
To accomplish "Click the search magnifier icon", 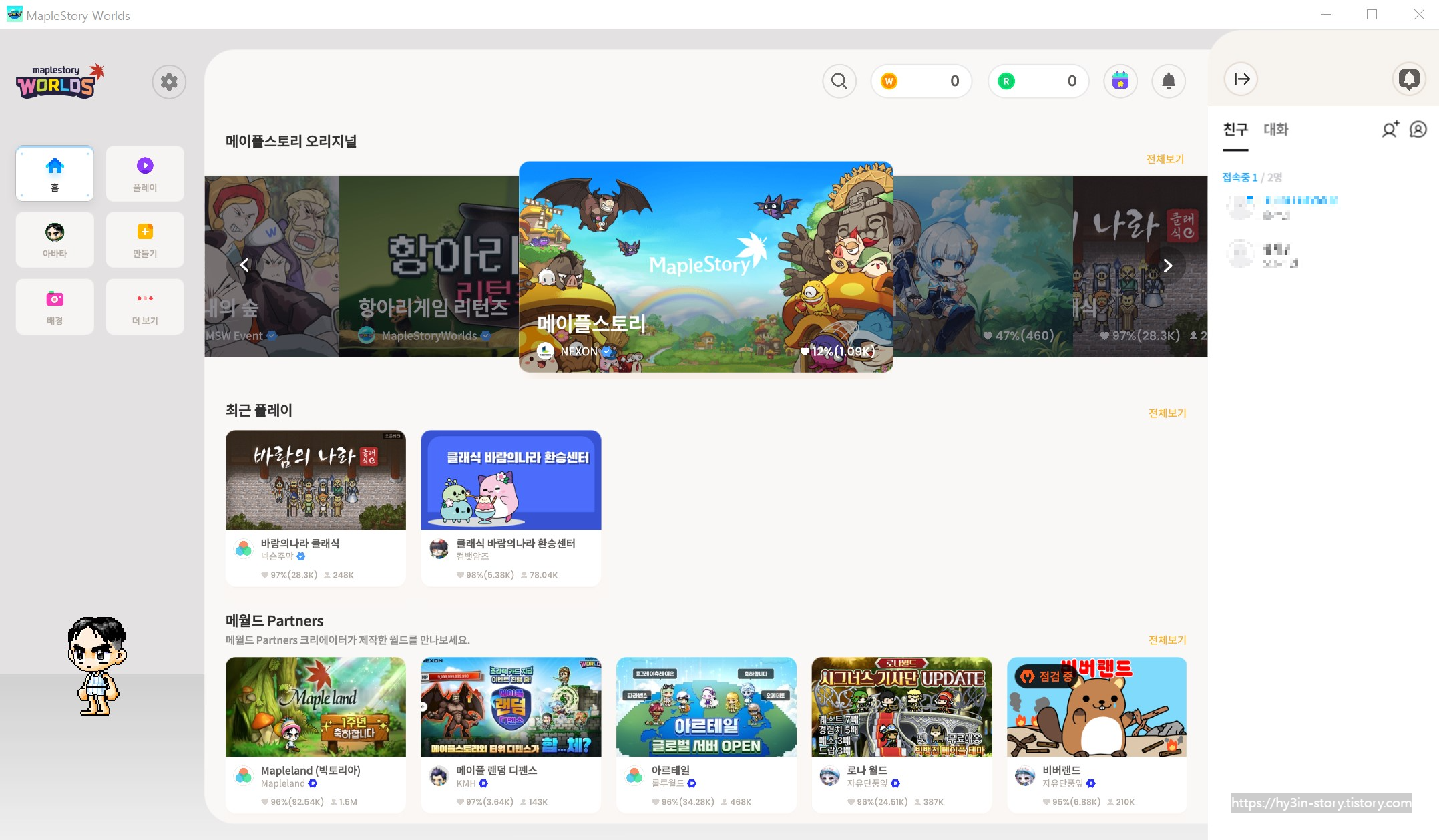I will coord(839,81).
